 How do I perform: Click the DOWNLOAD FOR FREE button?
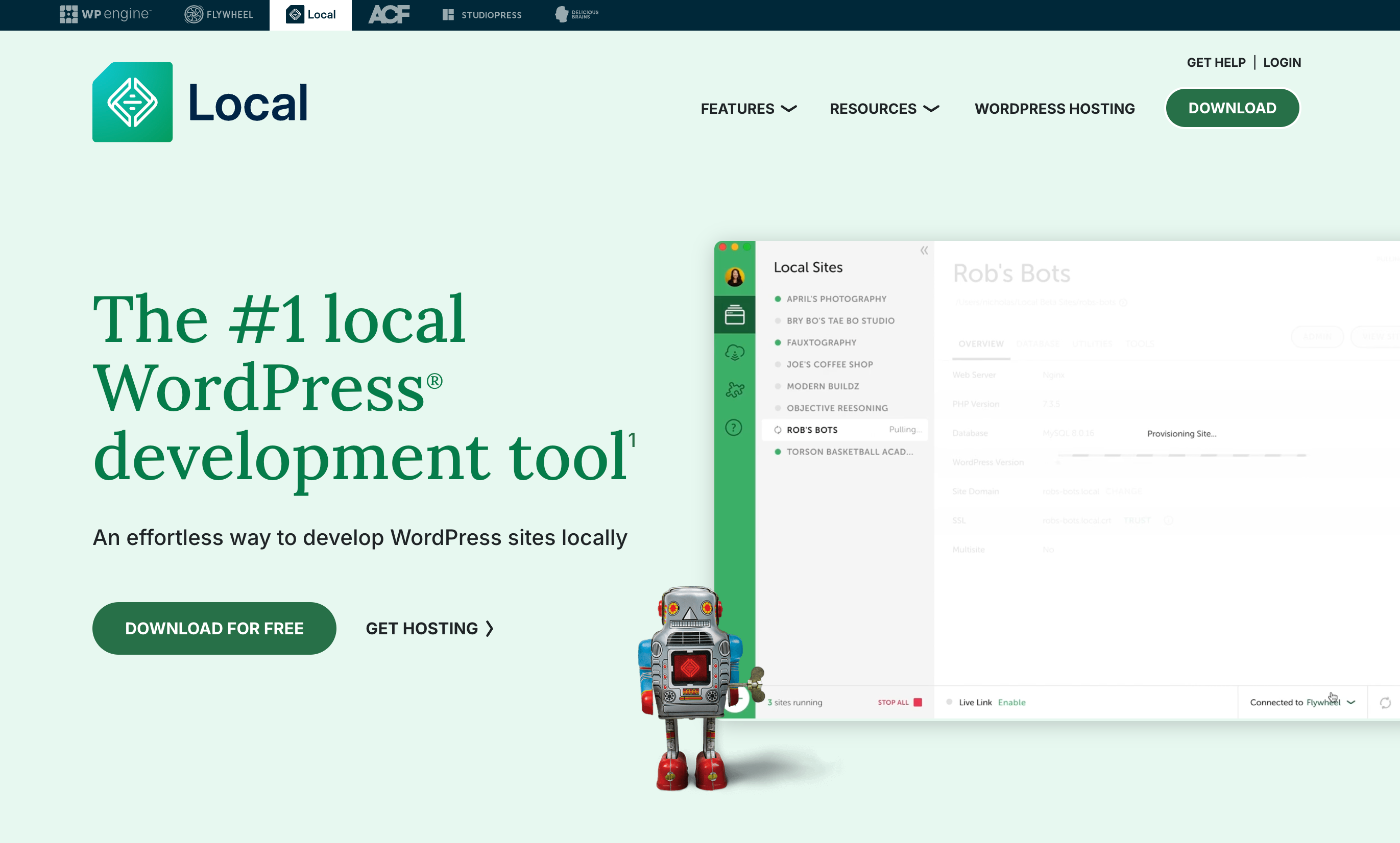(214, 628)
